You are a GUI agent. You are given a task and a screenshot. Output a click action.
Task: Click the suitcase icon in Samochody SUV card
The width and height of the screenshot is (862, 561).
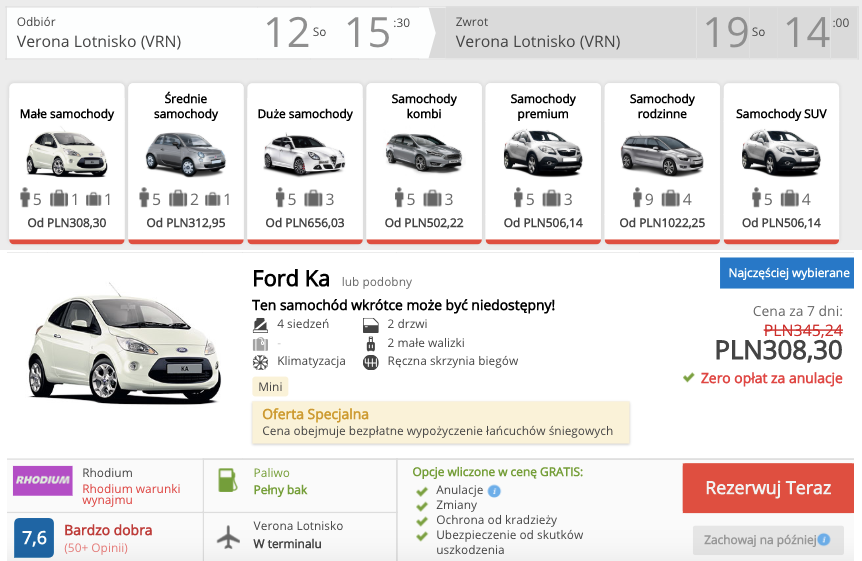click(789, 198)
